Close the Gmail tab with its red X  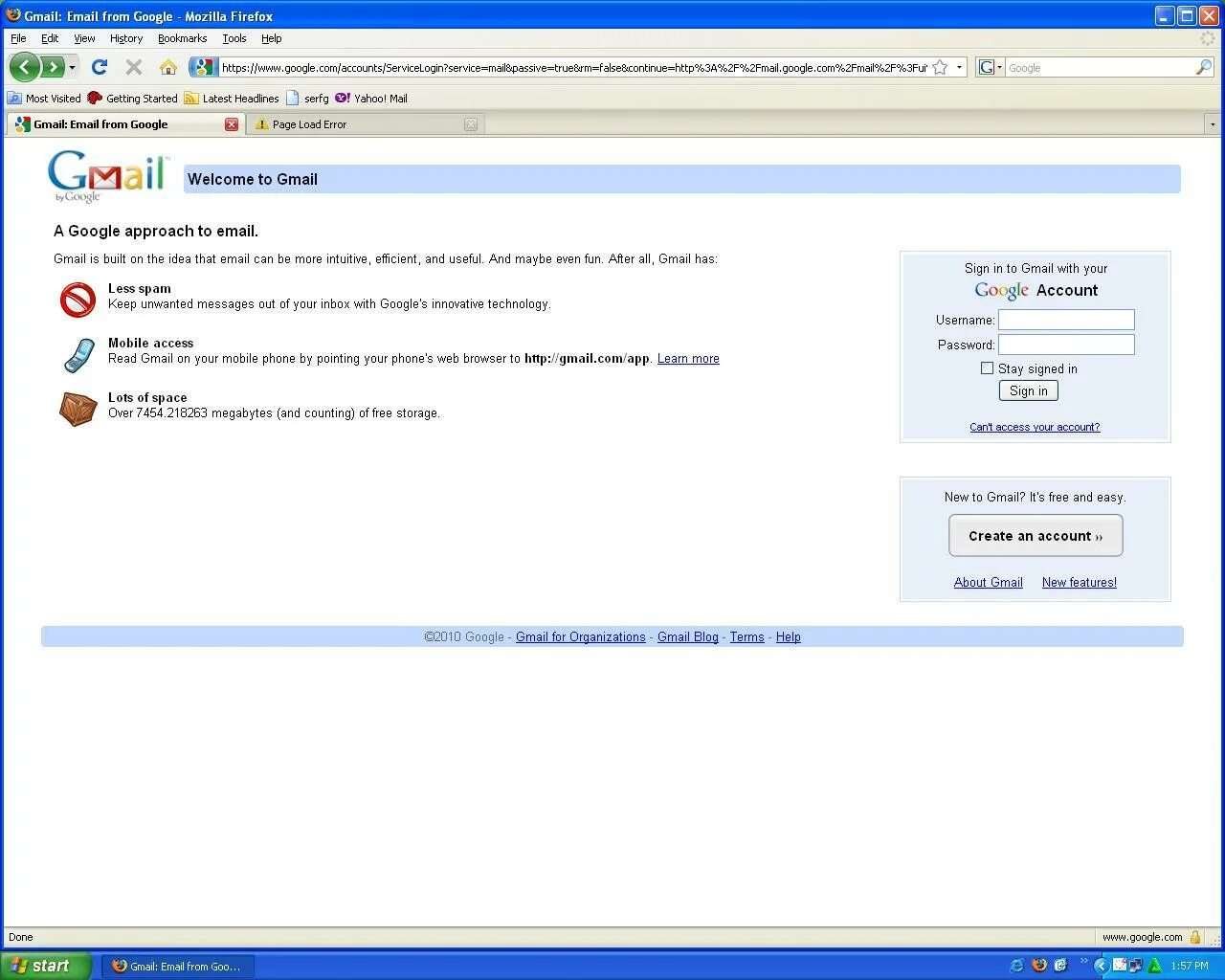point(232,124)
